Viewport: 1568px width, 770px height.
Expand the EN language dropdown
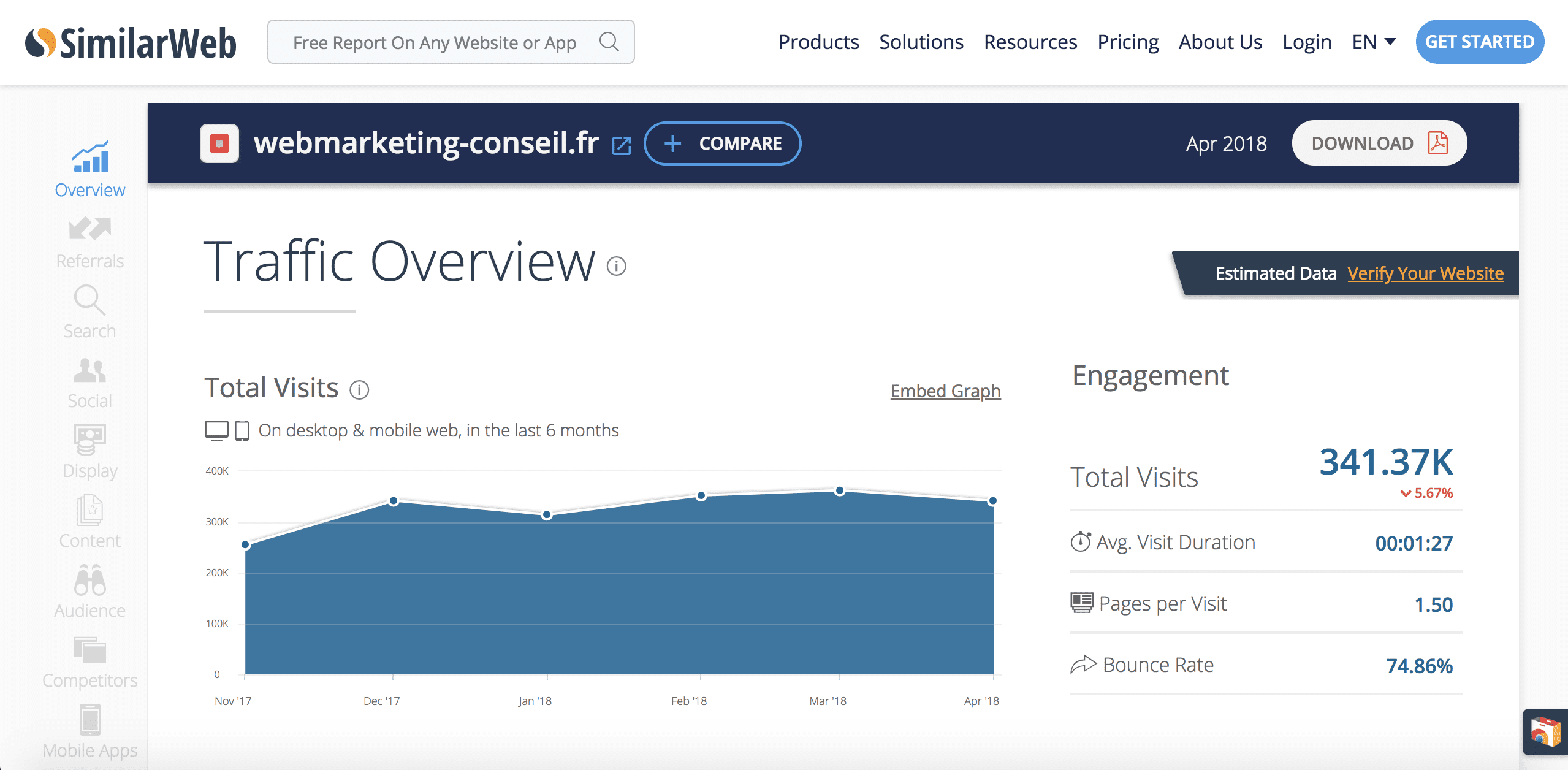click(1374, 42)
